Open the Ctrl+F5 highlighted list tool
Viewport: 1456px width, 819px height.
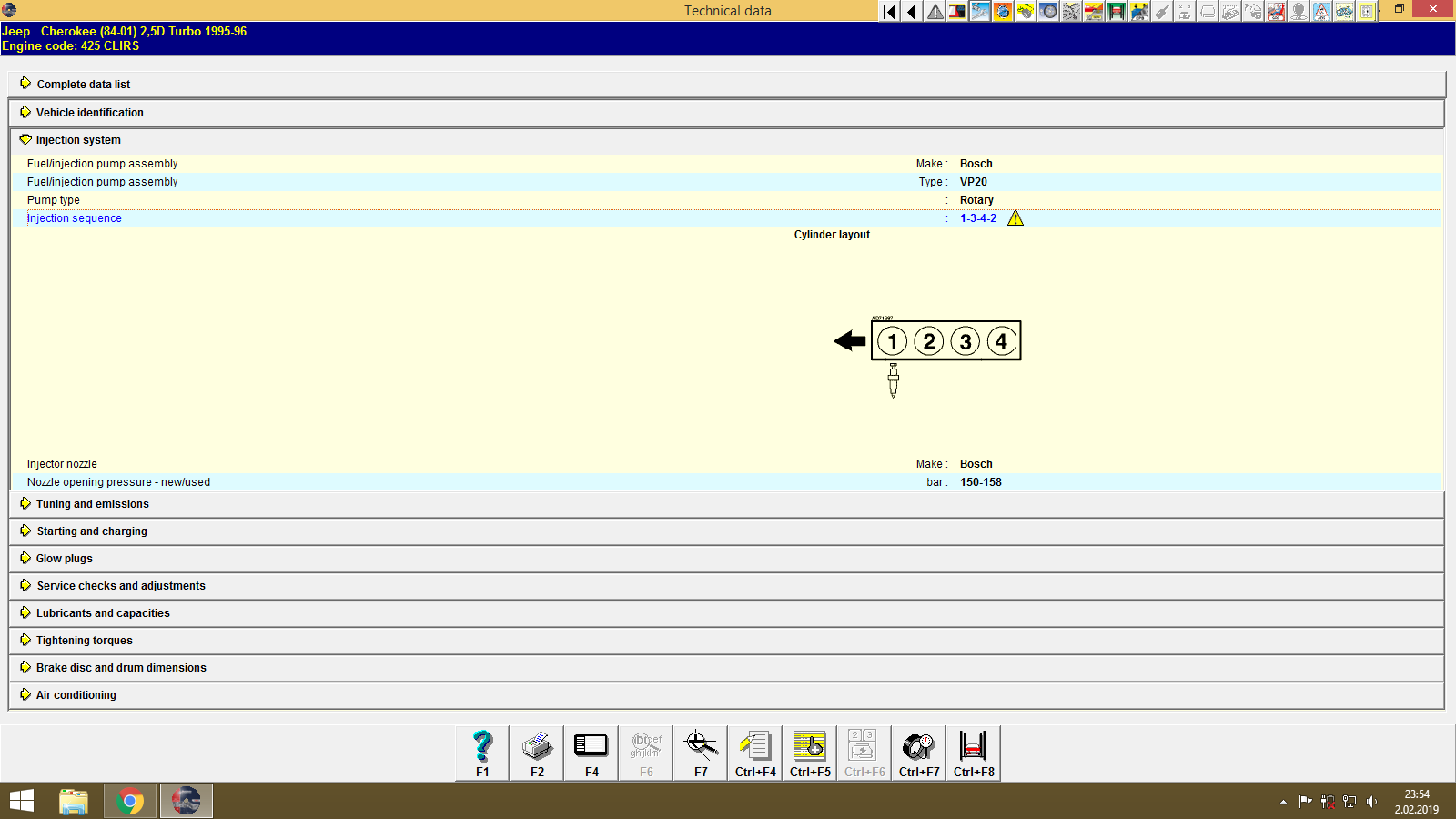(x=809, y=746)
